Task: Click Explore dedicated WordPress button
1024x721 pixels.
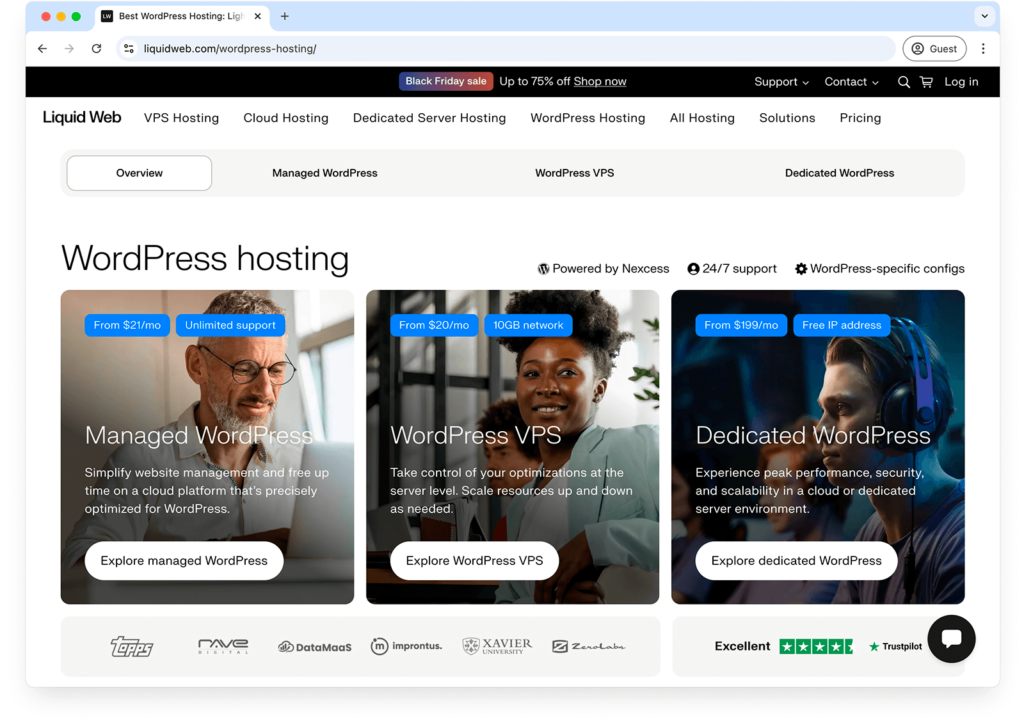Action: tap(796, 560)
